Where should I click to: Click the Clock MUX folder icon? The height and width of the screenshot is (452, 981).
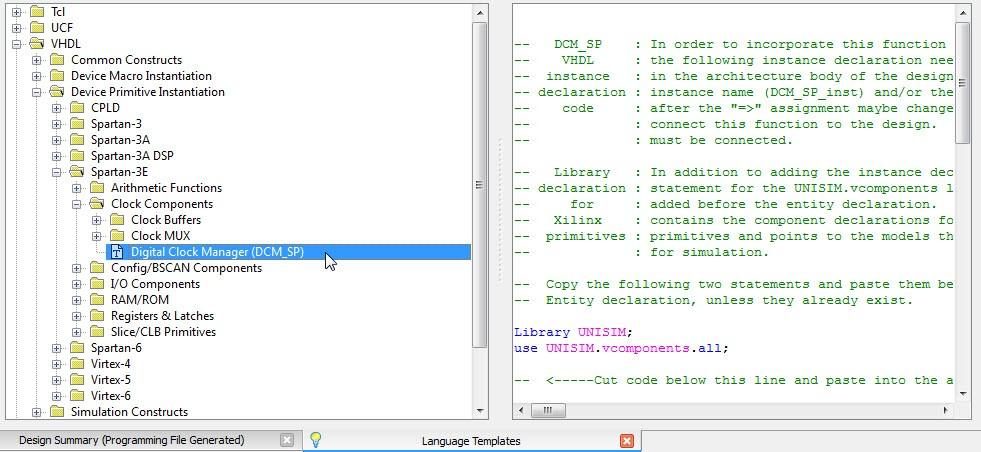[x=117, y=235]
